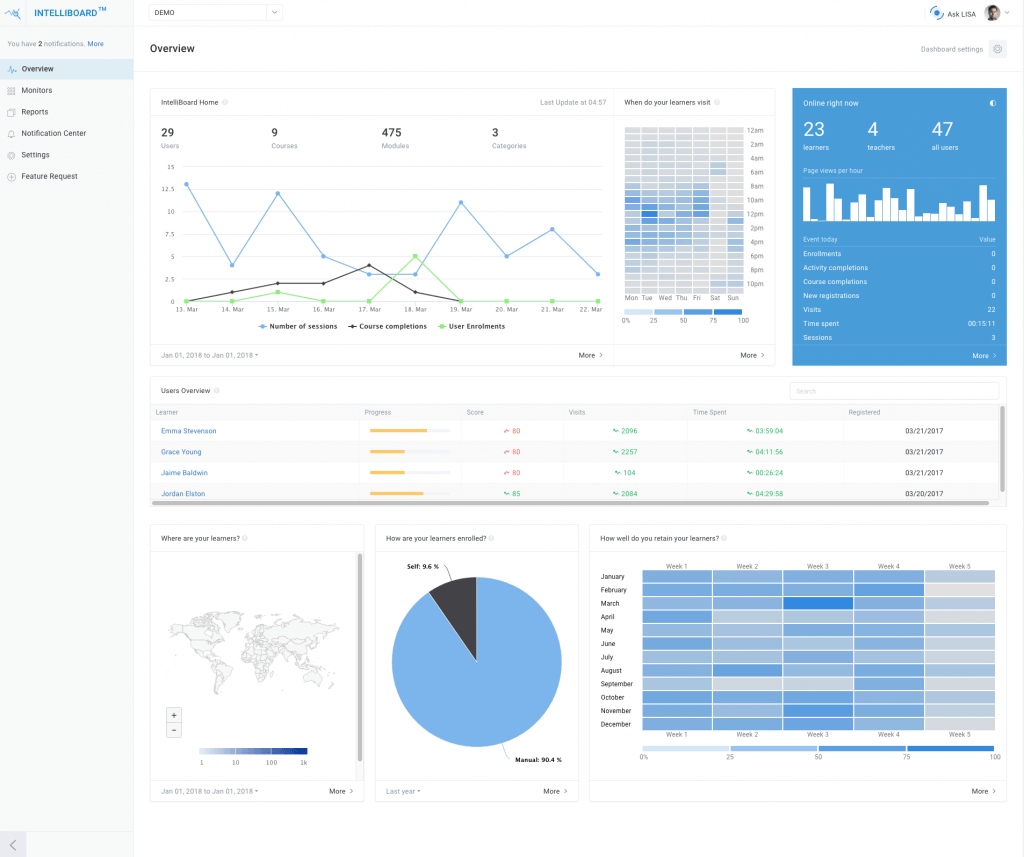The height and width of the screenshot is (857, 1024).
Task: Click the contrast icon on Online right now panel
Action: click(x=992, y=103)
